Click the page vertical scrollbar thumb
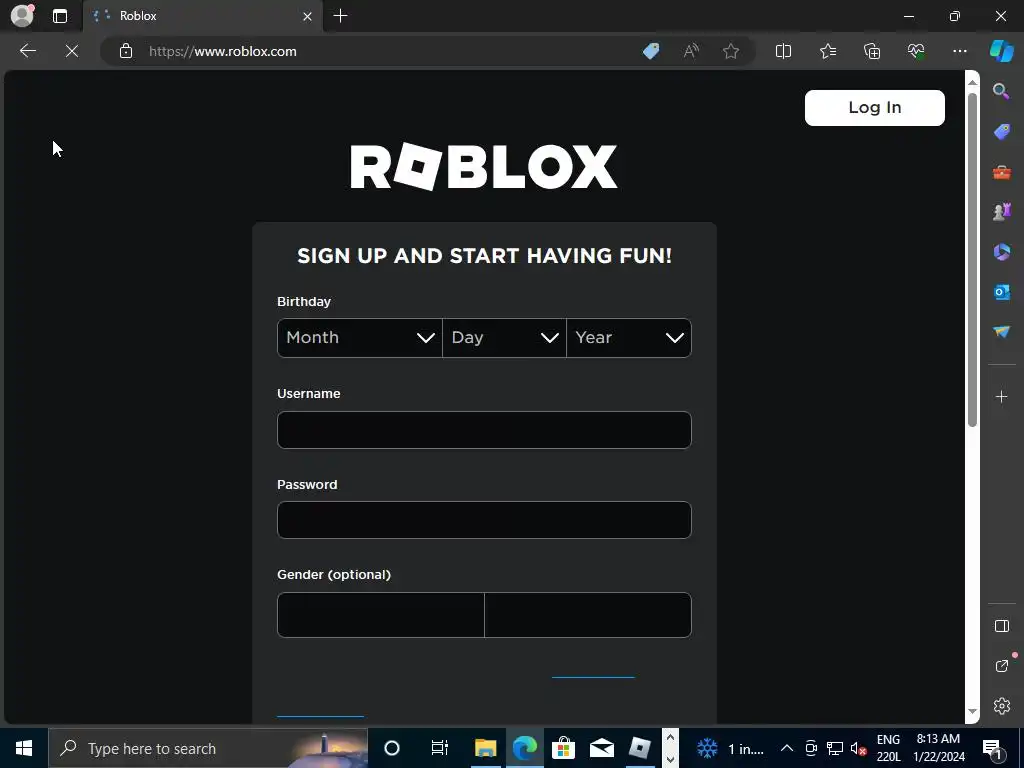This screenshot has height=768, width=1024. click(972, 260)
